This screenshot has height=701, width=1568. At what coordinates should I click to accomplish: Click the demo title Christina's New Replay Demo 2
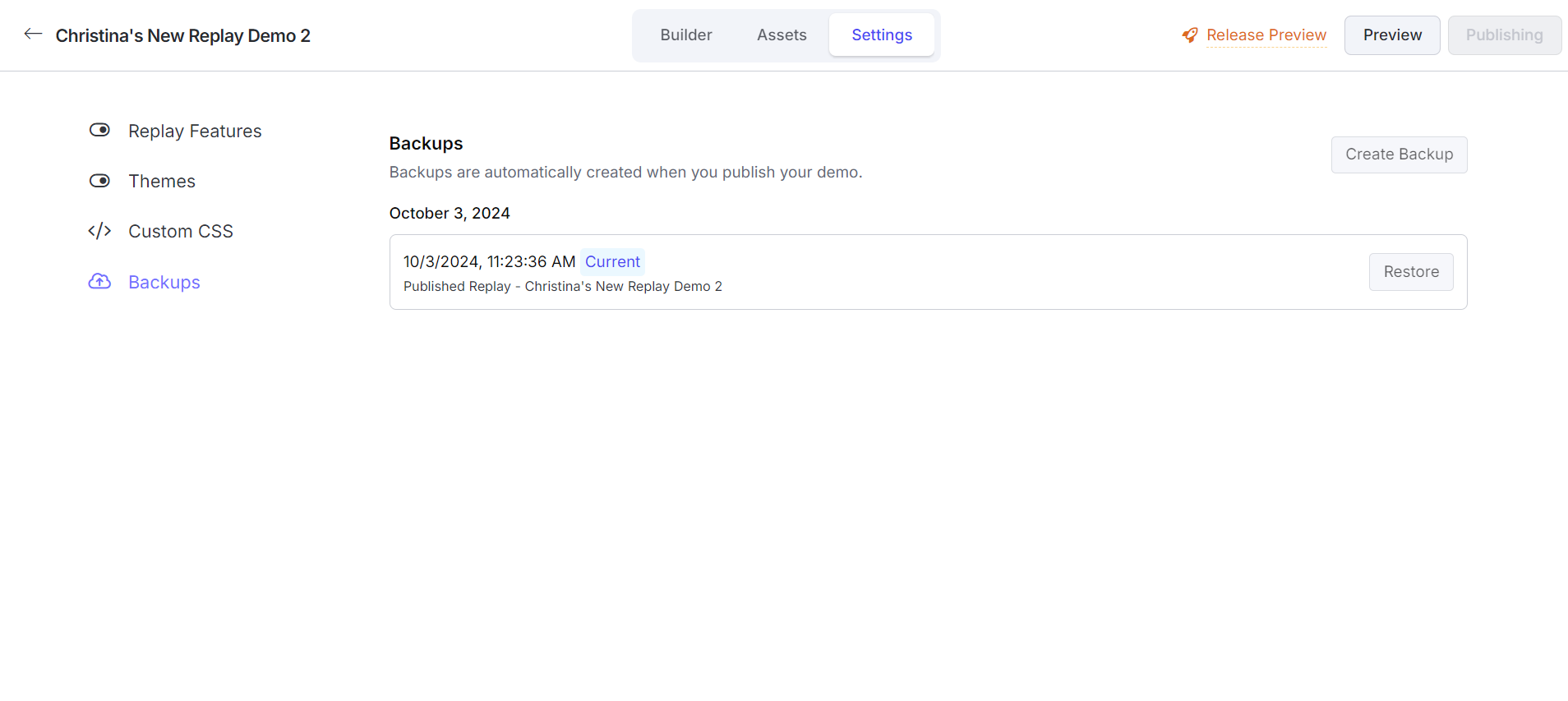[x=183, y=35]
